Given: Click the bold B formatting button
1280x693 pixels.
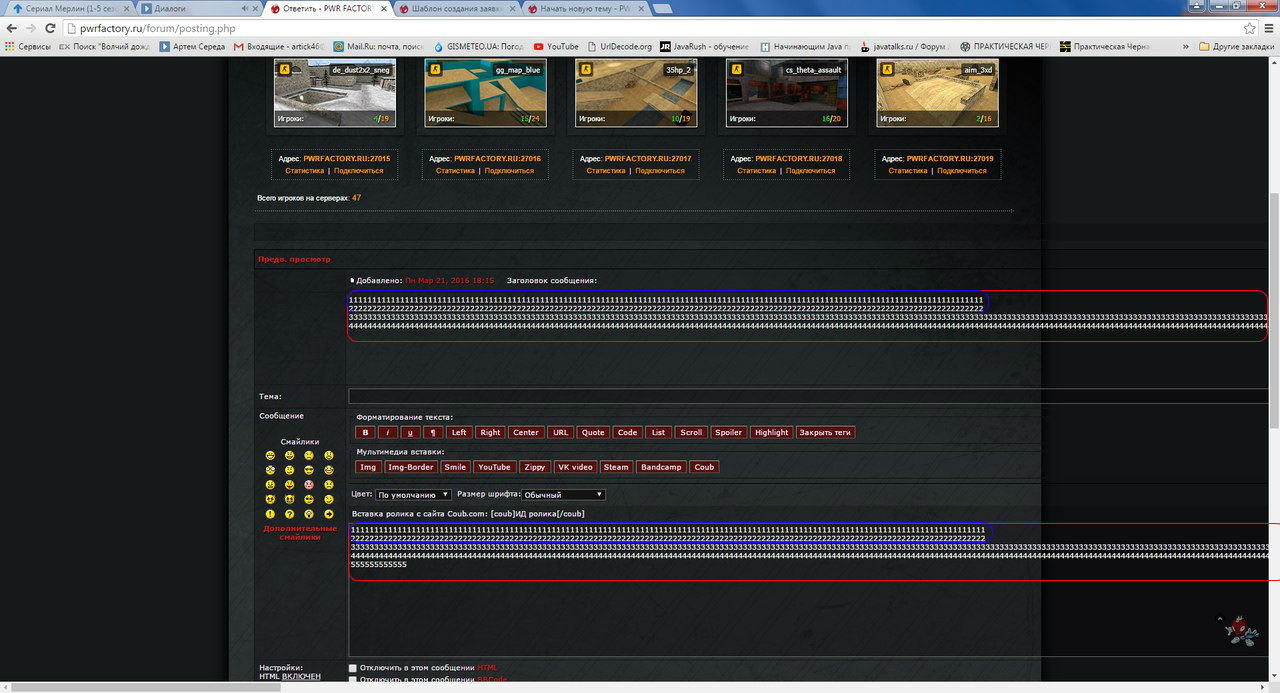Looking at the screenshot, I should click(365, 432).
